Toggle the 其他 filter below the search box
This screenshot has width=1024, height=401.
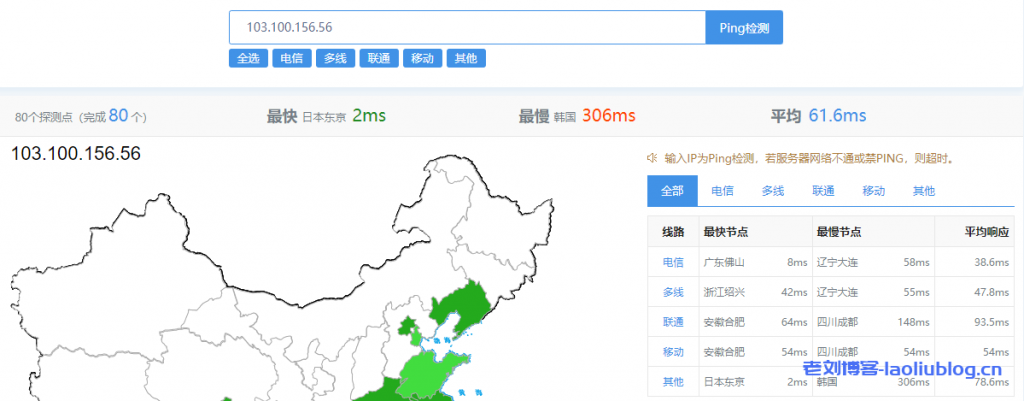click(466, 58)
